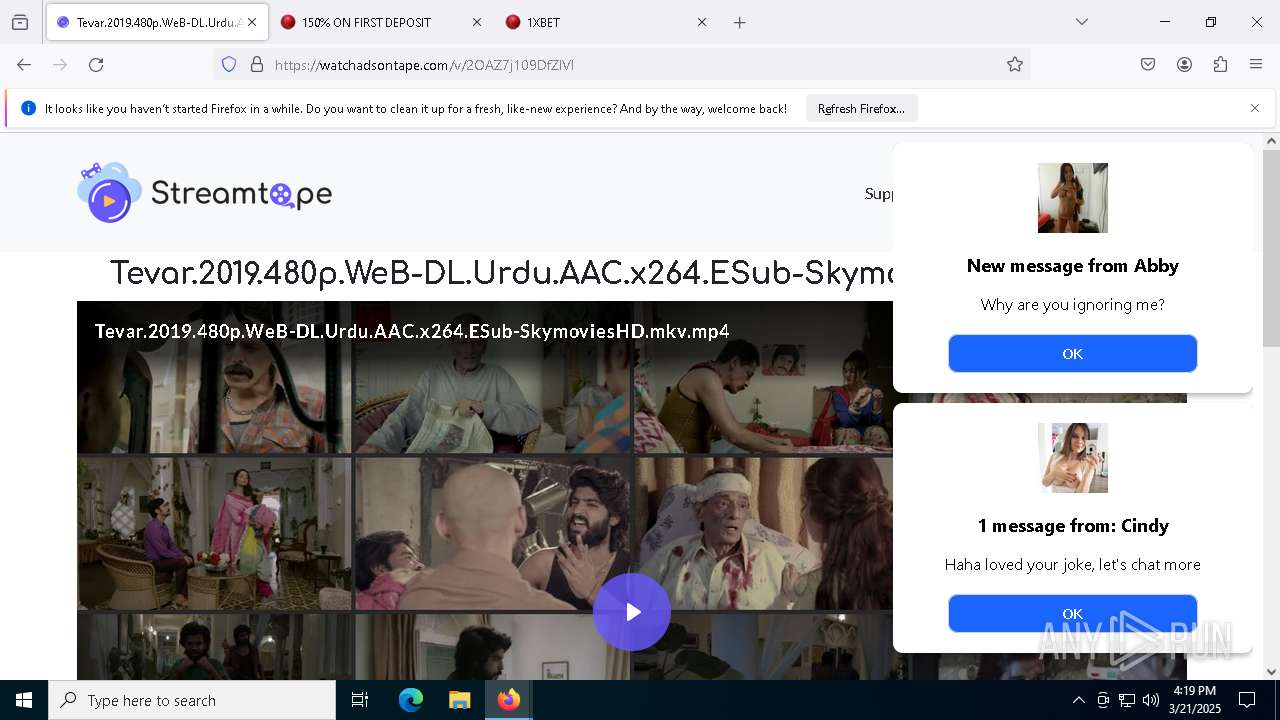Open Save to Pocket icon
The image size is (1280, 720).
[x=1148, y=65]
